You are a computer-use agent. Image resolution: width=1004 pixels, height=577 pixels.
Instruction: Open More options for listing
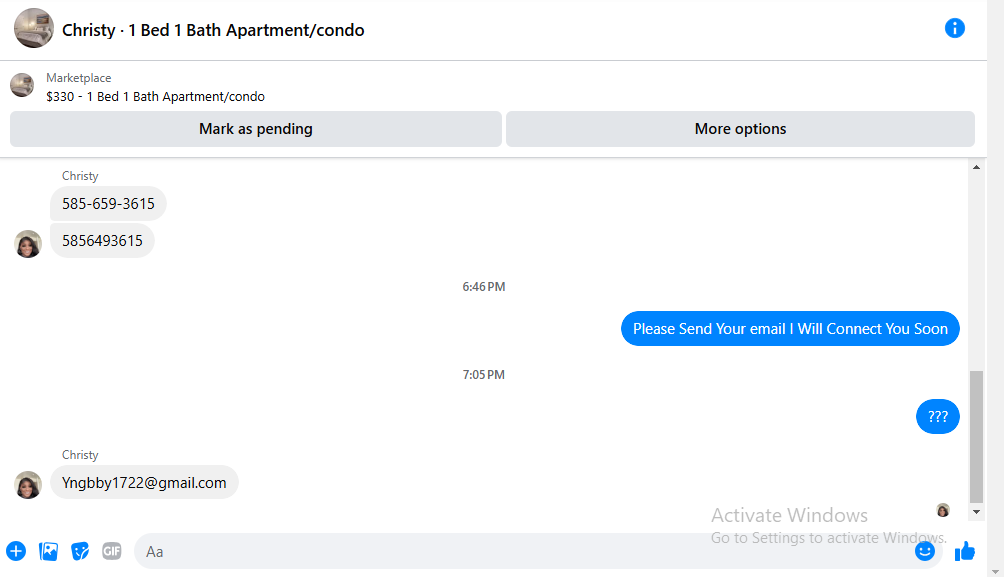click(740, 129)
